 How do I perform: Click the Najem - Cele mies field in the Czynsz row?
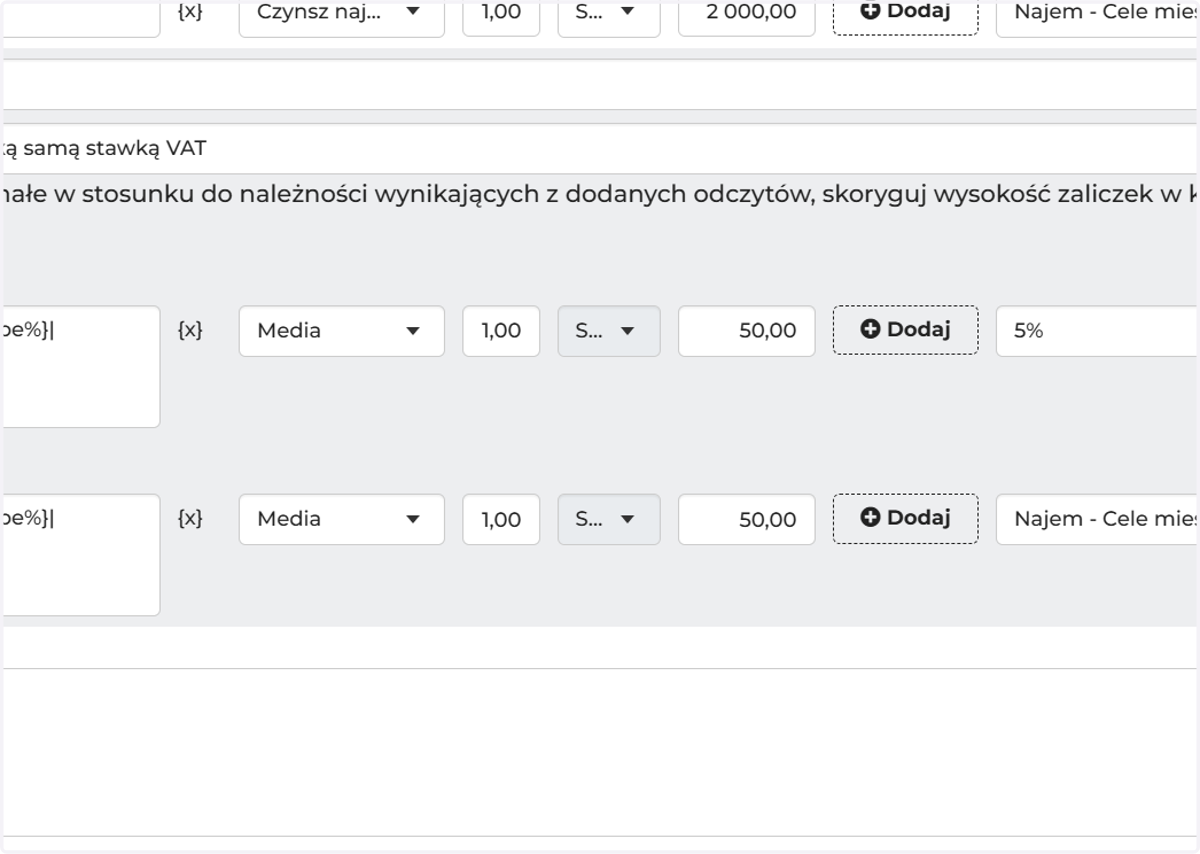[1098, 18]
